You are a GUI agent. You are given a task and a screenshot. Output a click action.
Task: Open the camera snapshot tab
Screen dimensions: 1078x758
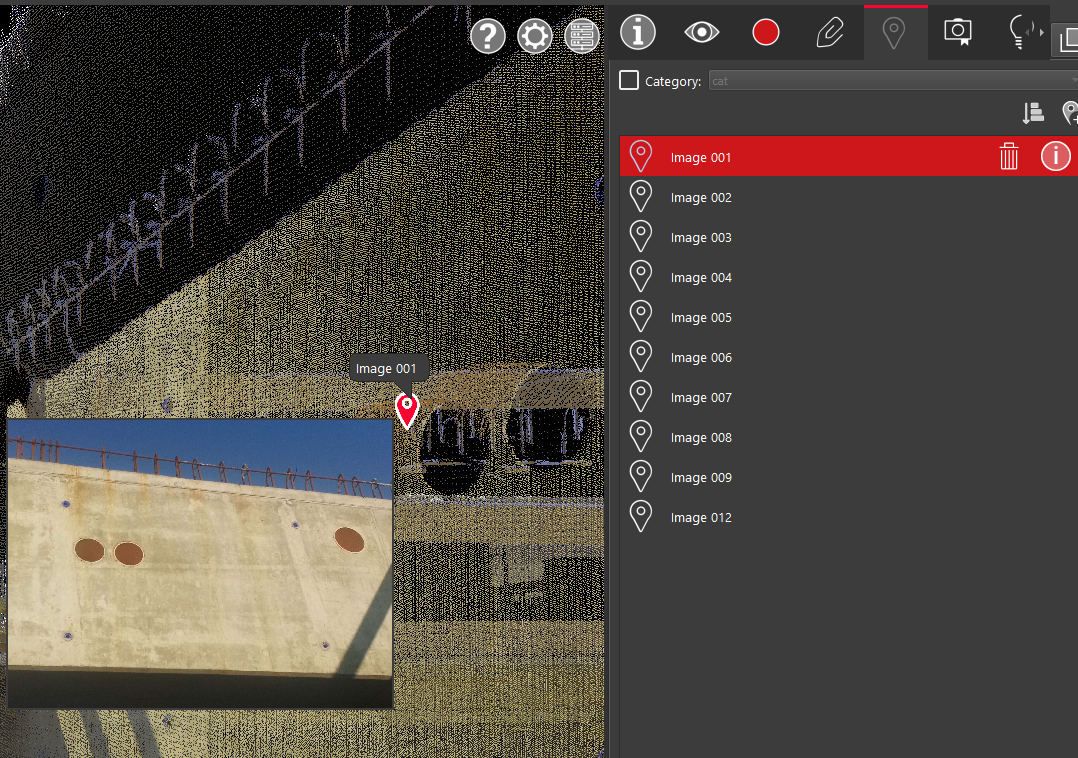pyautogui.click(x=958, y=32)
